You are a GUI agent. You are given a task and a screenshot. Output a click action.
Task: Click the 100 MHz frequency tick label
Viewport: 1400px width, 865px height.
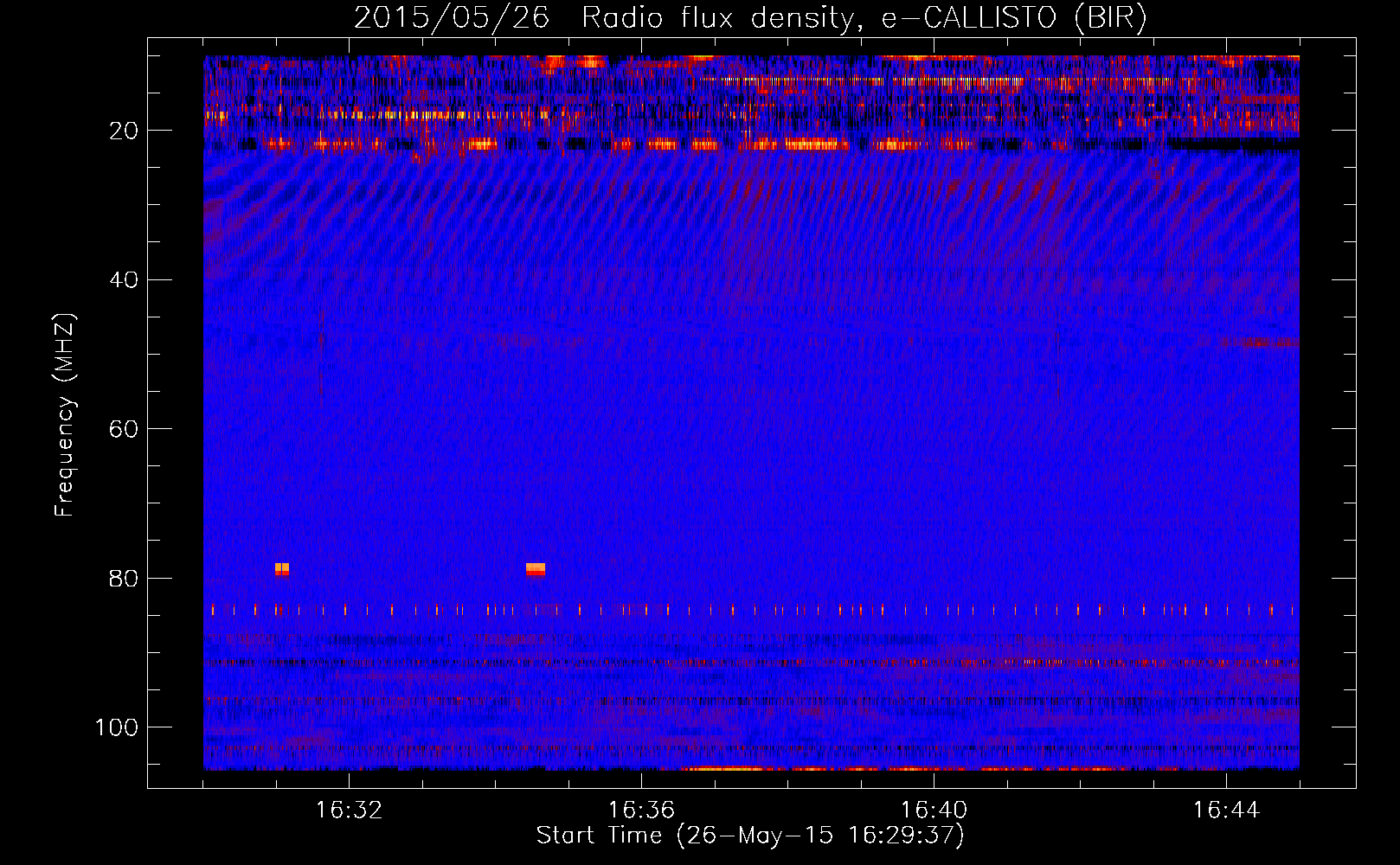coord(116,727)
